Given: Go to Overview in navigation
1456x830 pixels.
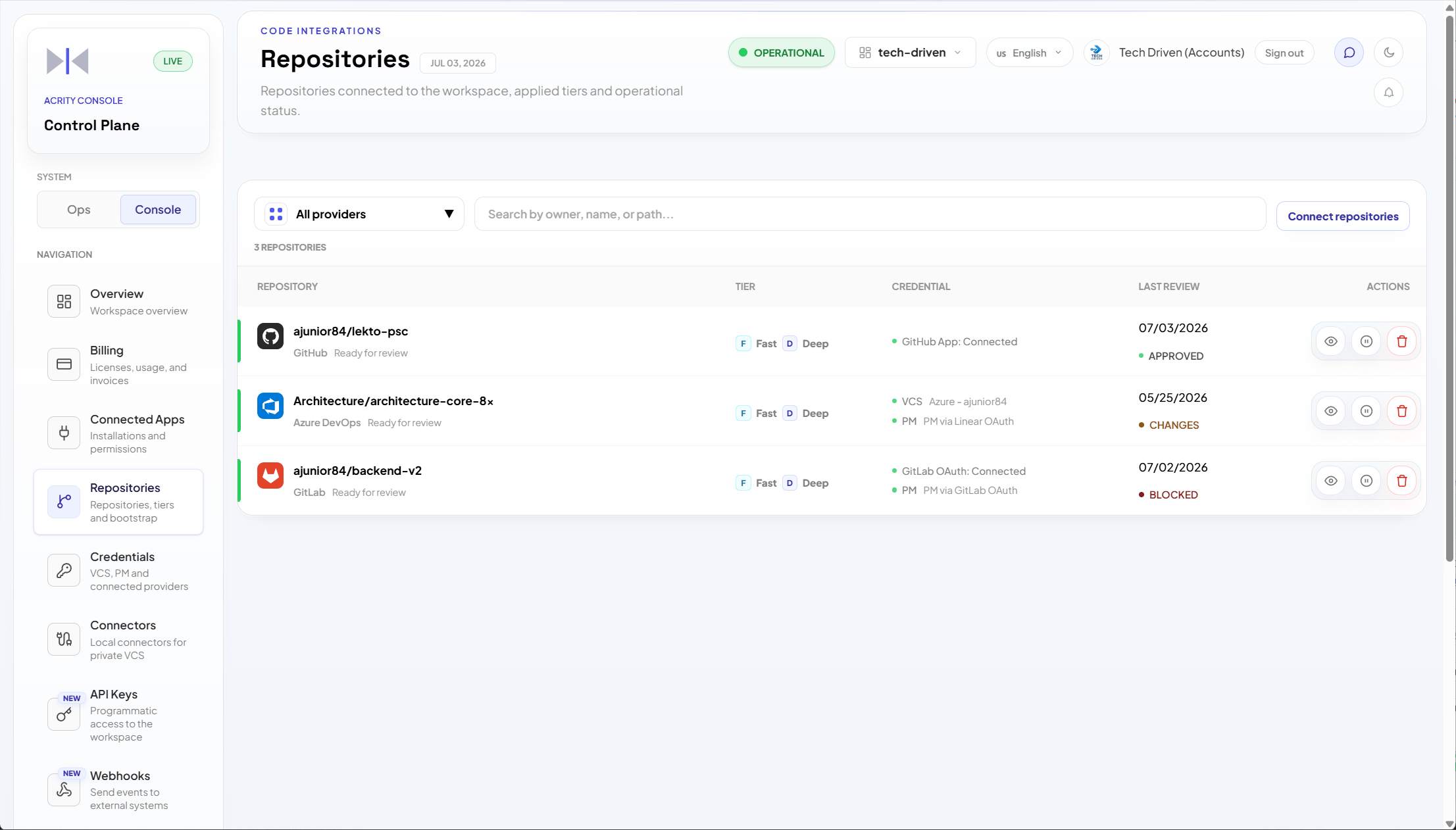Looking at the screenshot, I should click(x=118, y=301).
